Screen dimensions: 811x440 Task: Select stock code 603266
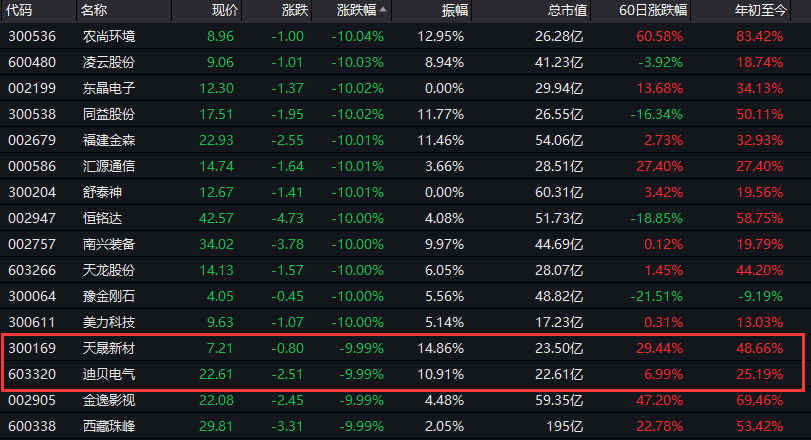(32, 270)
